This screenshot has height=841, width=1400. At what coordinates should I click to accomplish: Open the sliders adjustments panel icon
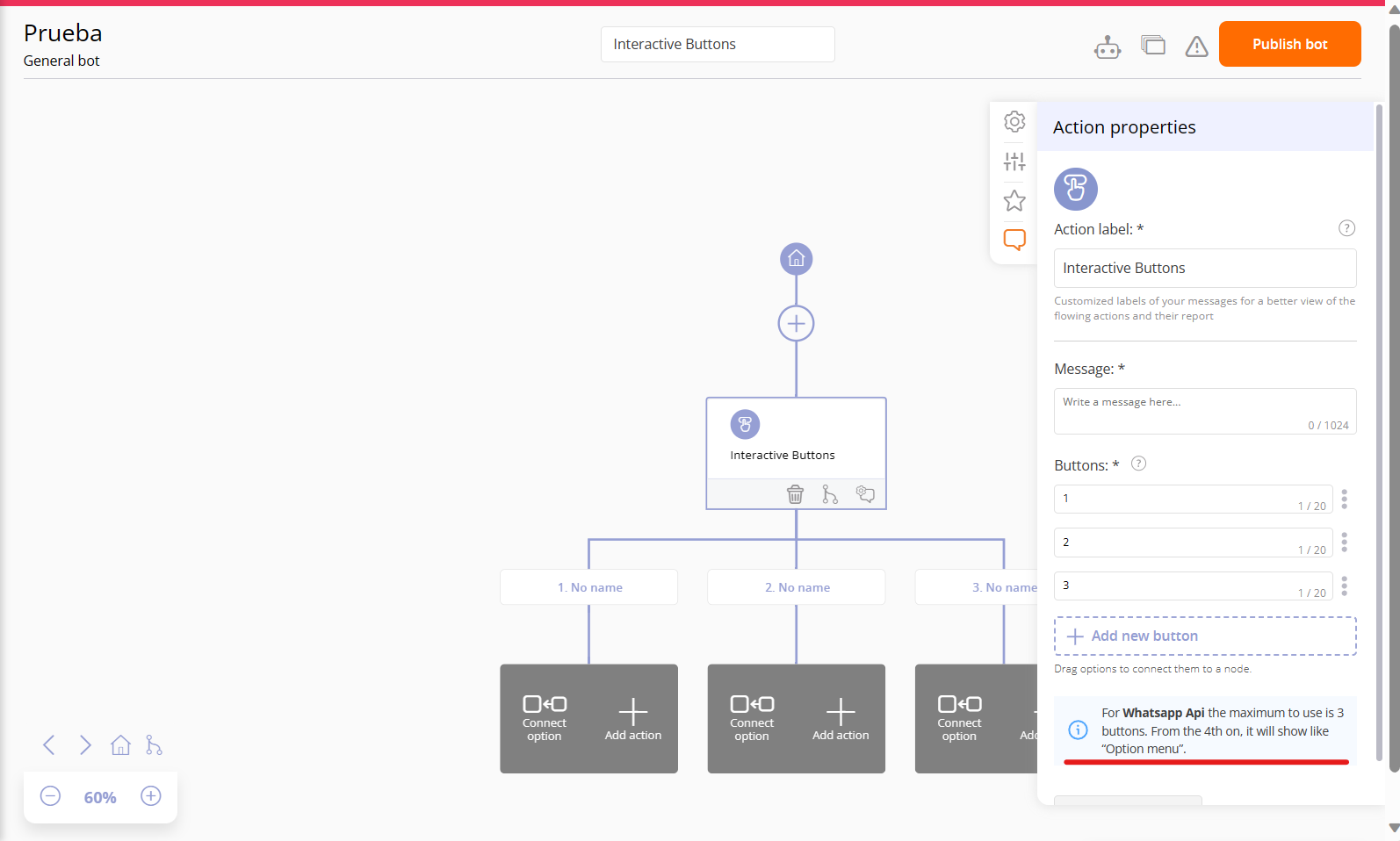[1014, 162]
